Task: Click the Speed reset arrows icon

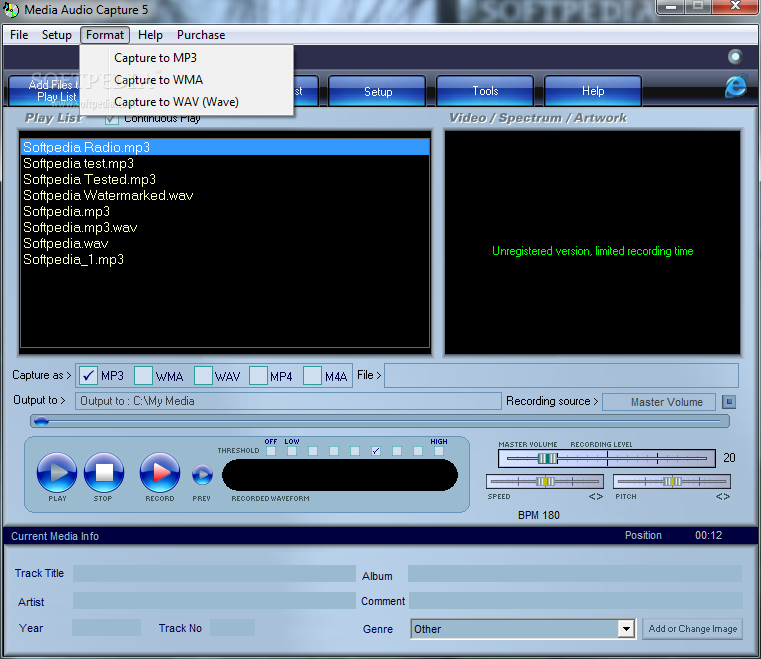Action: (596, 496)
